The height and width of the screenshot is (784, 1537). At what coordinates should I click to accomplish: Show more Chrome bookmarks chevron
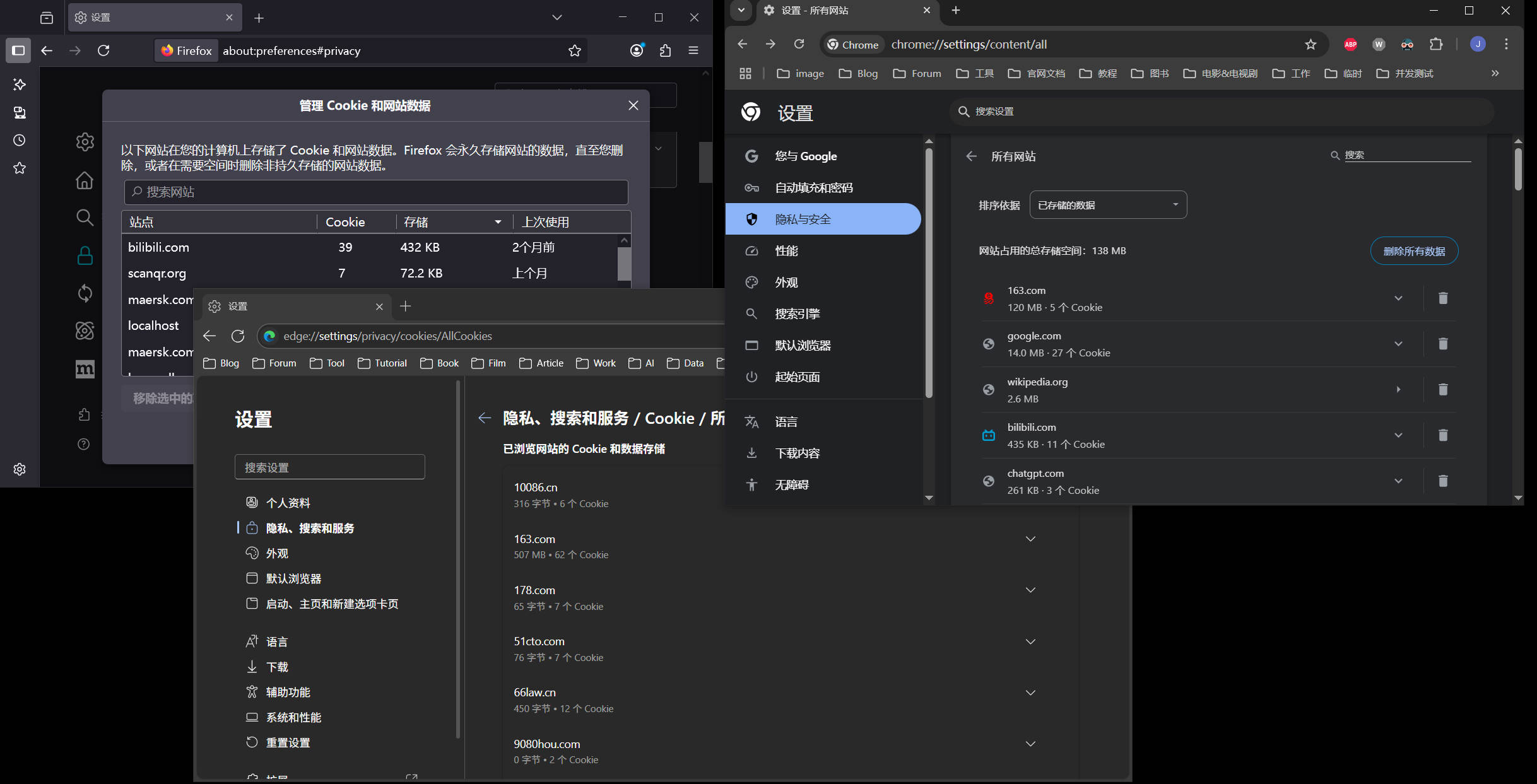(1495, 74)
